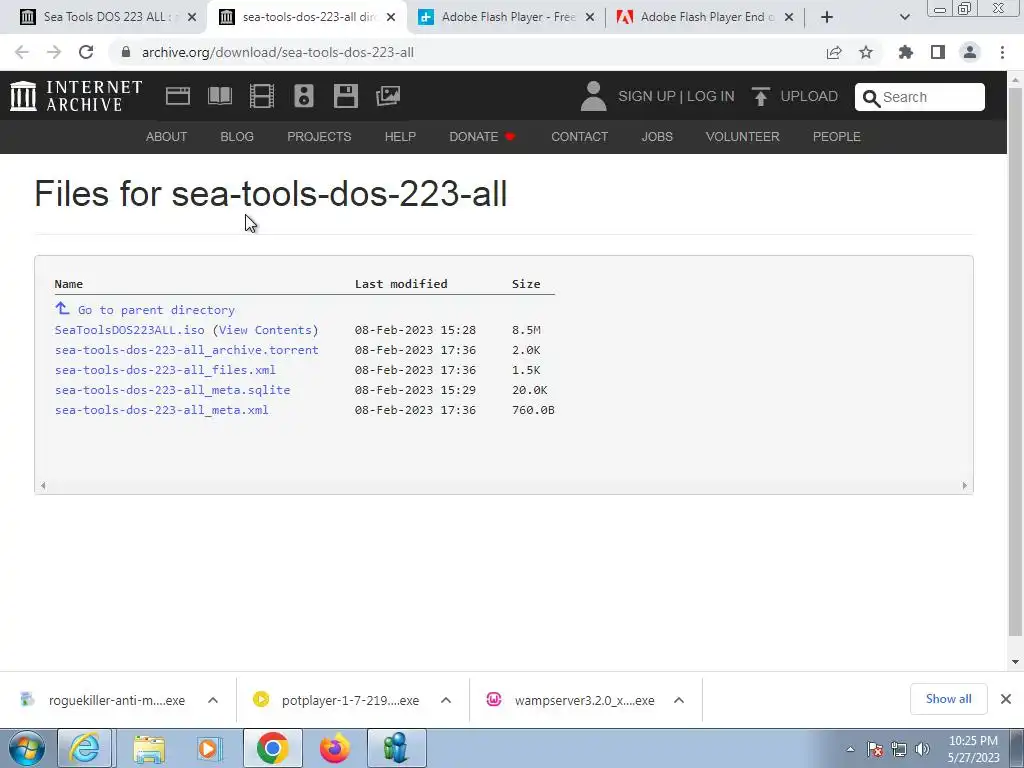Expand potplayer download options chevron
Viewport: 1024px width, 768px height.
[x=446, y=700]
